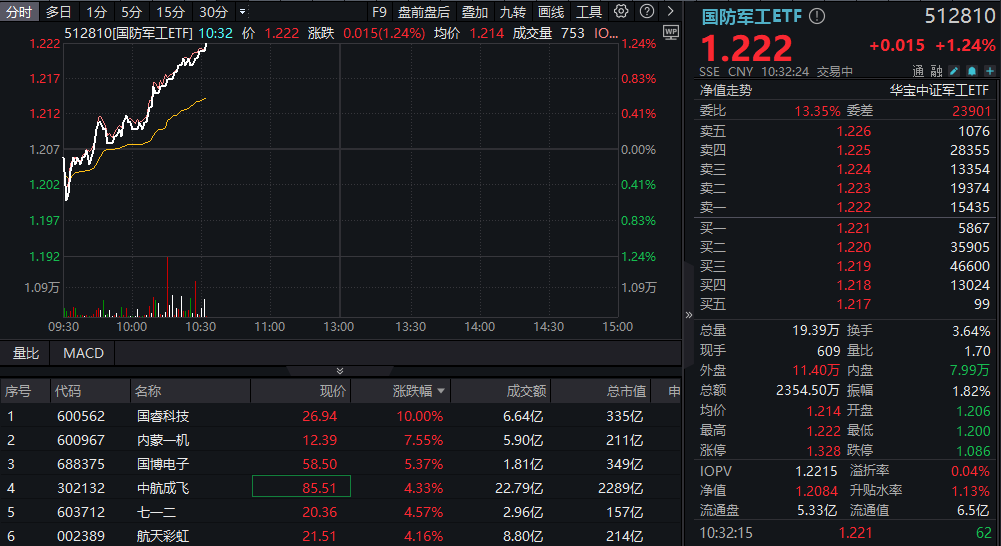Click the WP monitor icon

[670, 33]
